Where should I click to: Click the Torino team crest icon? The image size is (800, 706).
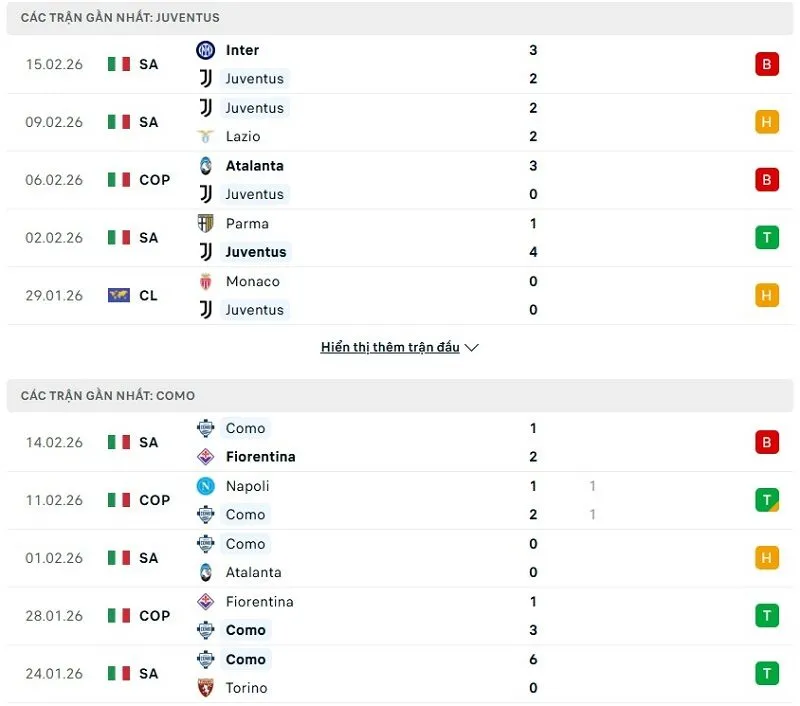206,688
